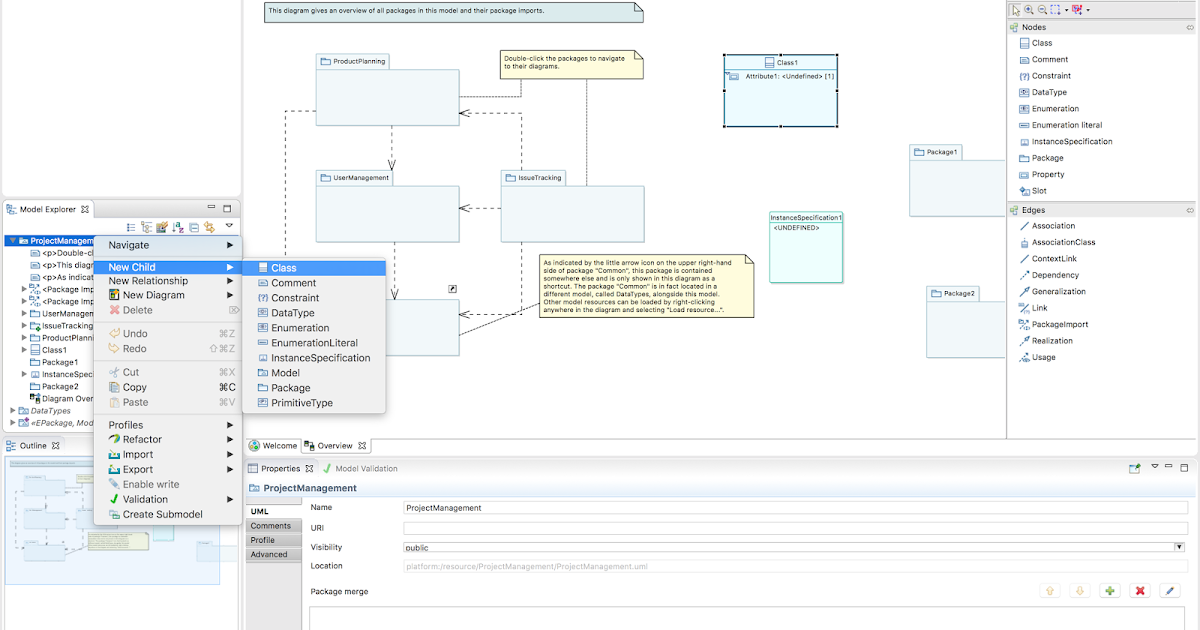Select the Dependency edge tool
The width and height of the screenshot is (1200, 630).
coord(1050,274)
